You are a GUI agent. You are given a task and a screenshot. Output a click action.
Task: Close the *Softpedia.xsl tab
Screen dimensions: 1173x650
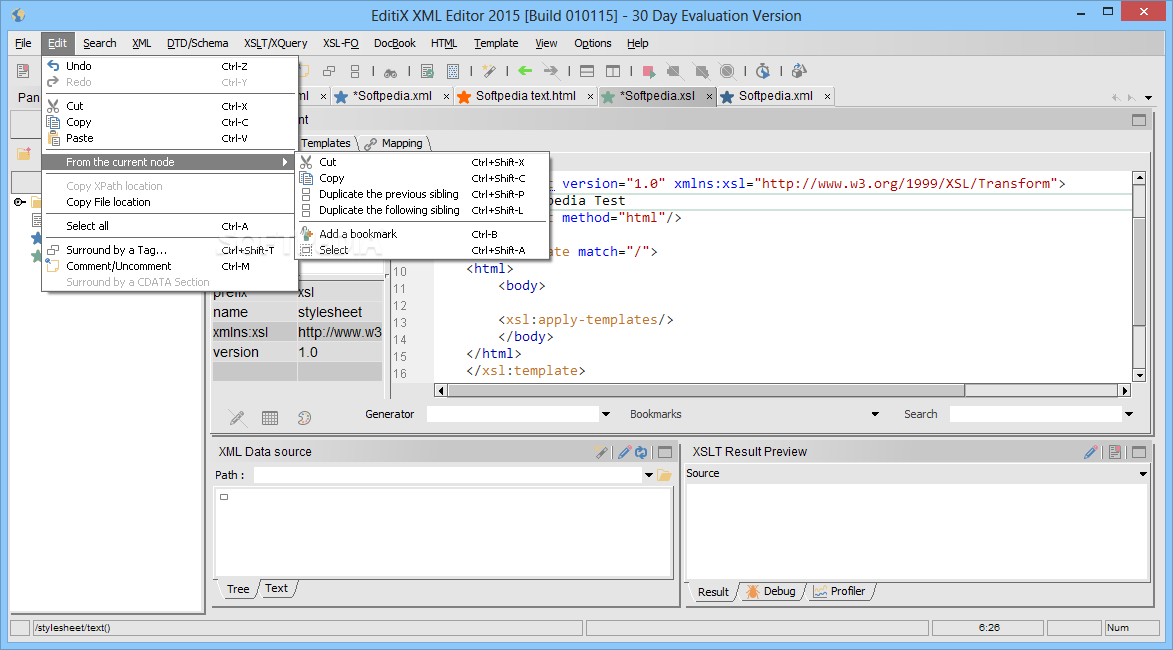pos(709,96)
